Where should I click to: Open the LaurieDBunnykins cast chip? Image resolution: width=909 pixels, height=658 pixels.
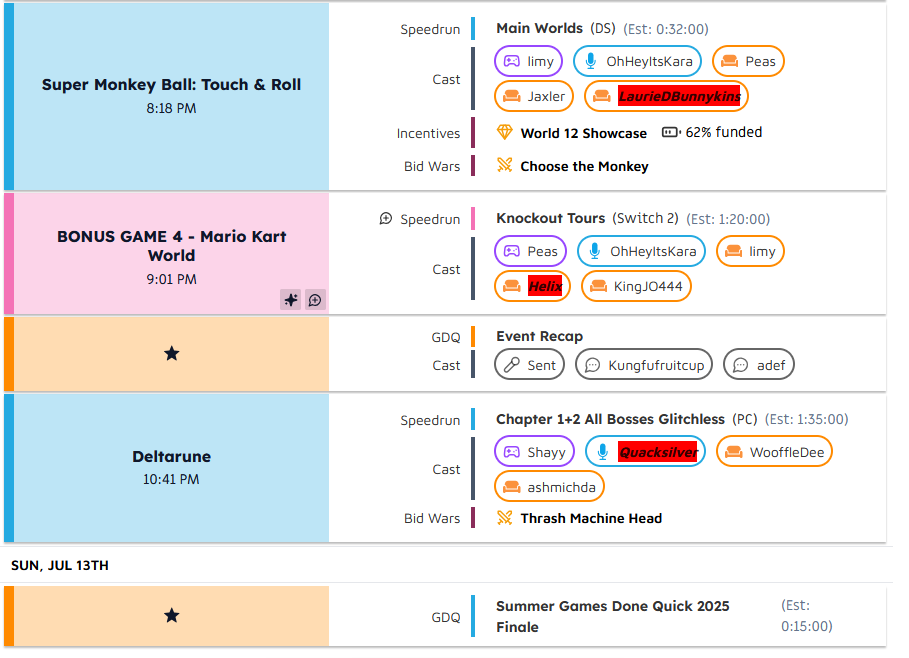click(667, 96)
